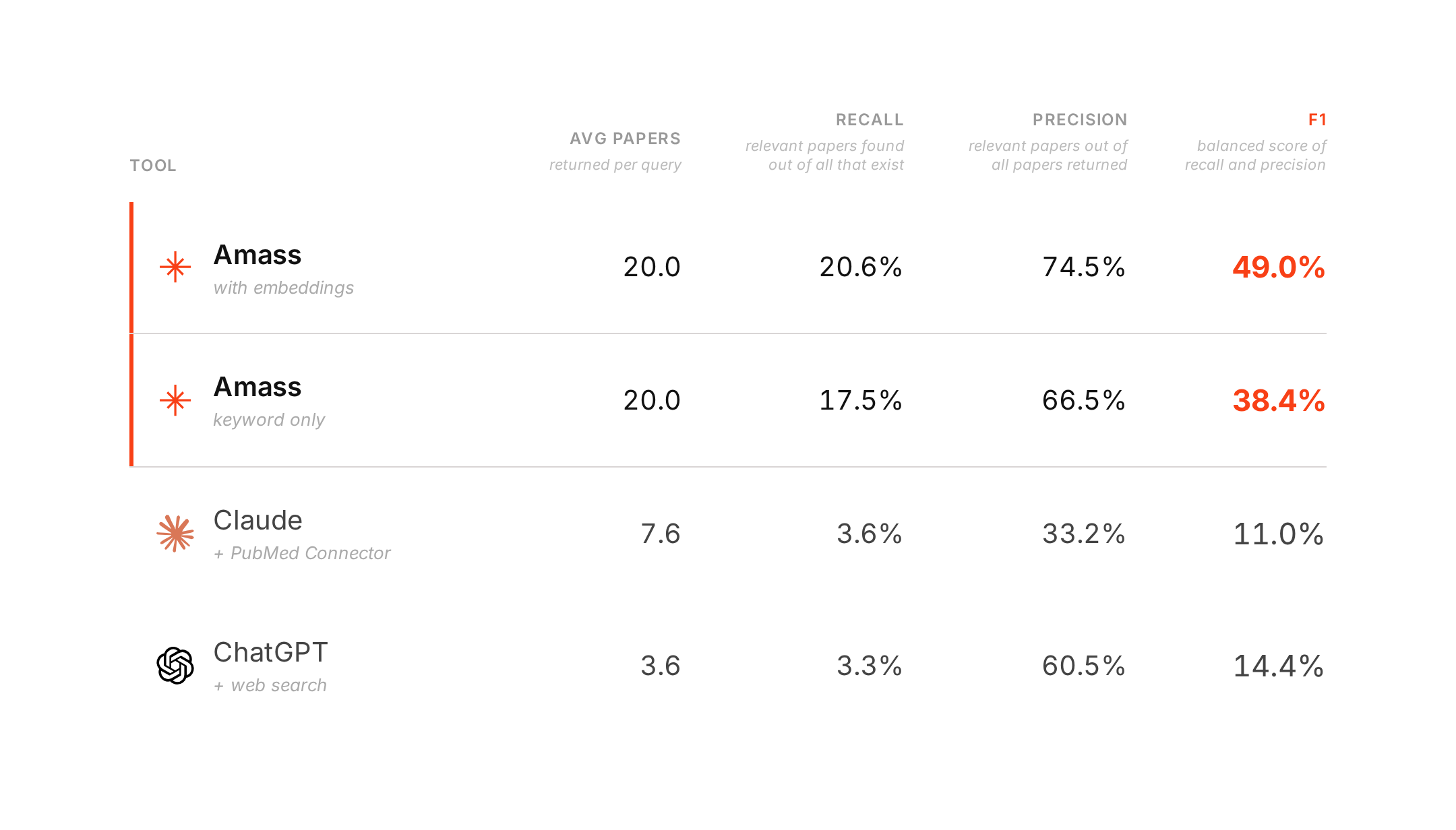Select the TOOL column header
This screenshot has height=830, width=1456.
153,166
